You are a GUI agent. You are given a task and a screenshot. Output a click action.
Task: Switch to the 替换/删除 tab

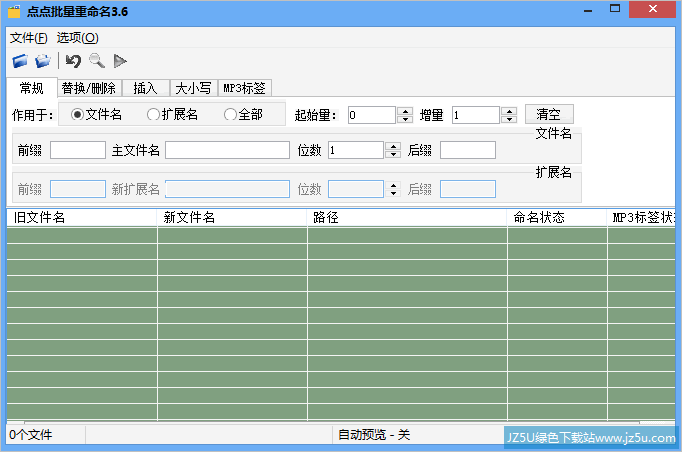[89, 88]
